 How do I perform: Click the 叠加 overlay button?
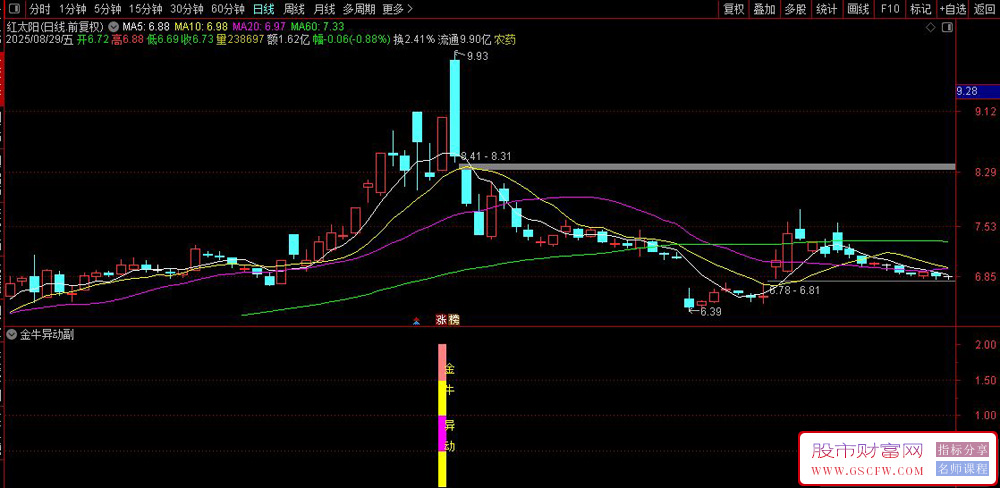pyautogui.click(x=764, y=9)
